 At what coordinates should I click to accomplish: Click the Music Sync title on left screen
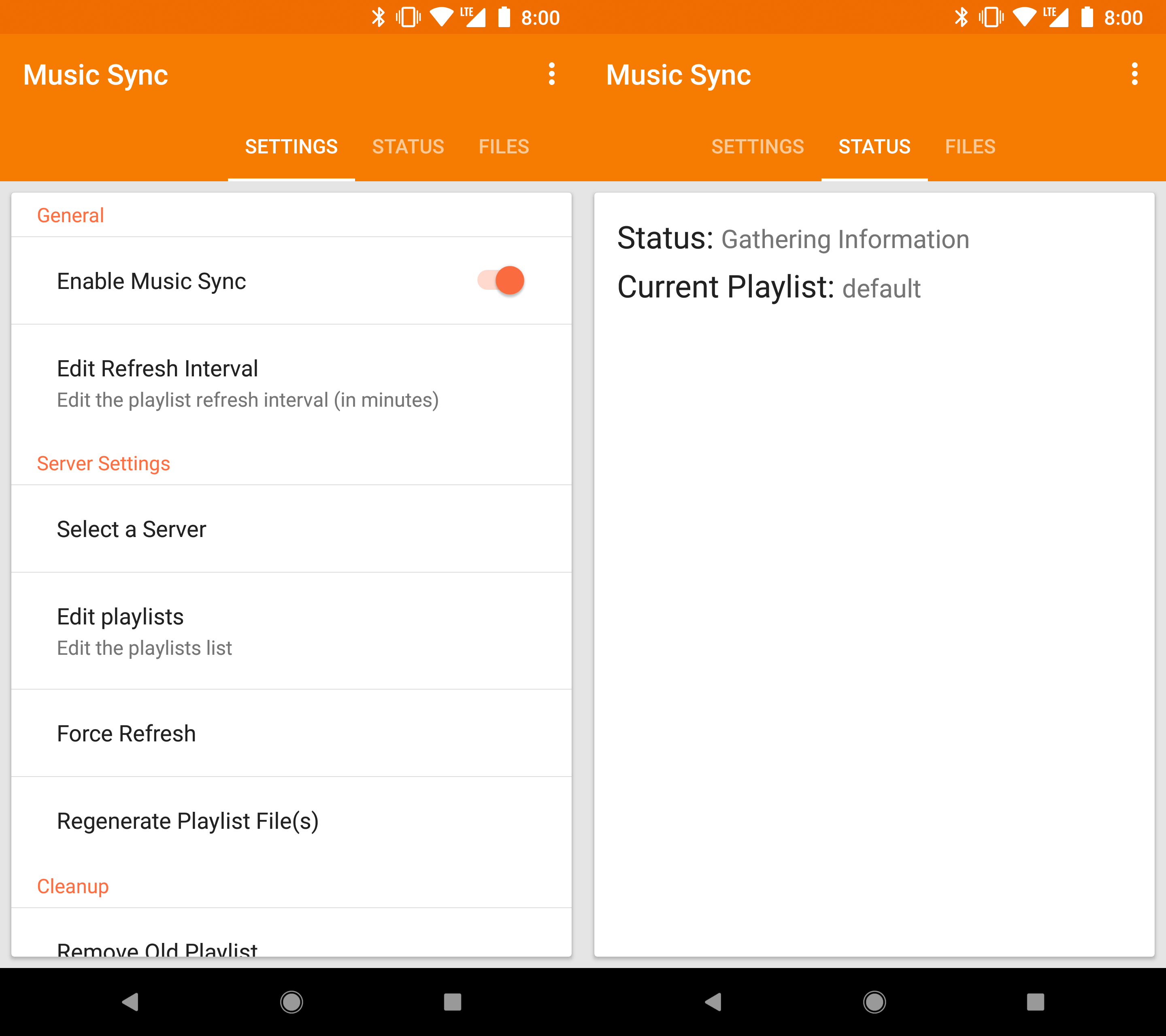[96, 75]
